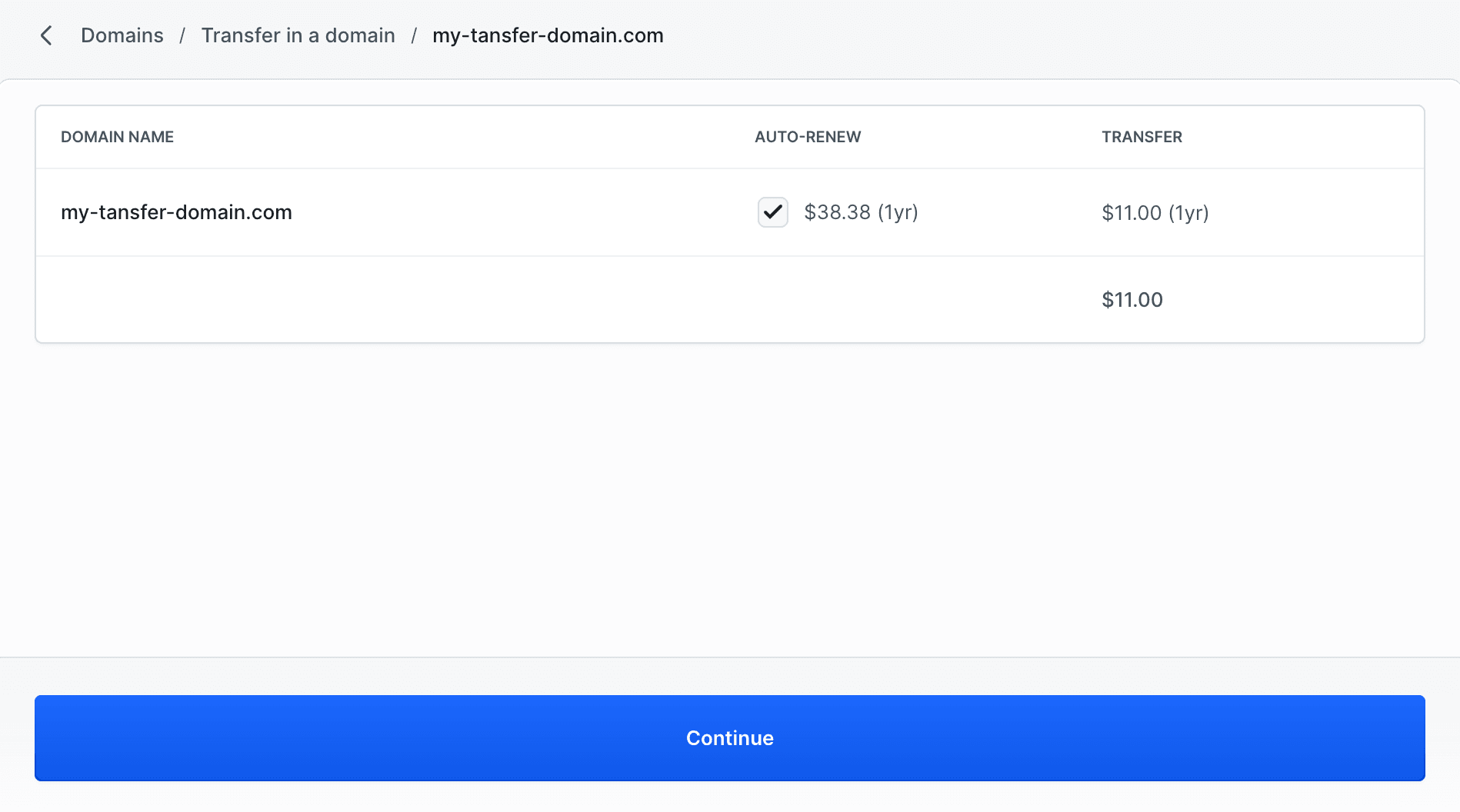The height and width of the screenshot is (812, 1460).
Task: Click the blank area below the domain table
Action: click(x=729, y=500)
